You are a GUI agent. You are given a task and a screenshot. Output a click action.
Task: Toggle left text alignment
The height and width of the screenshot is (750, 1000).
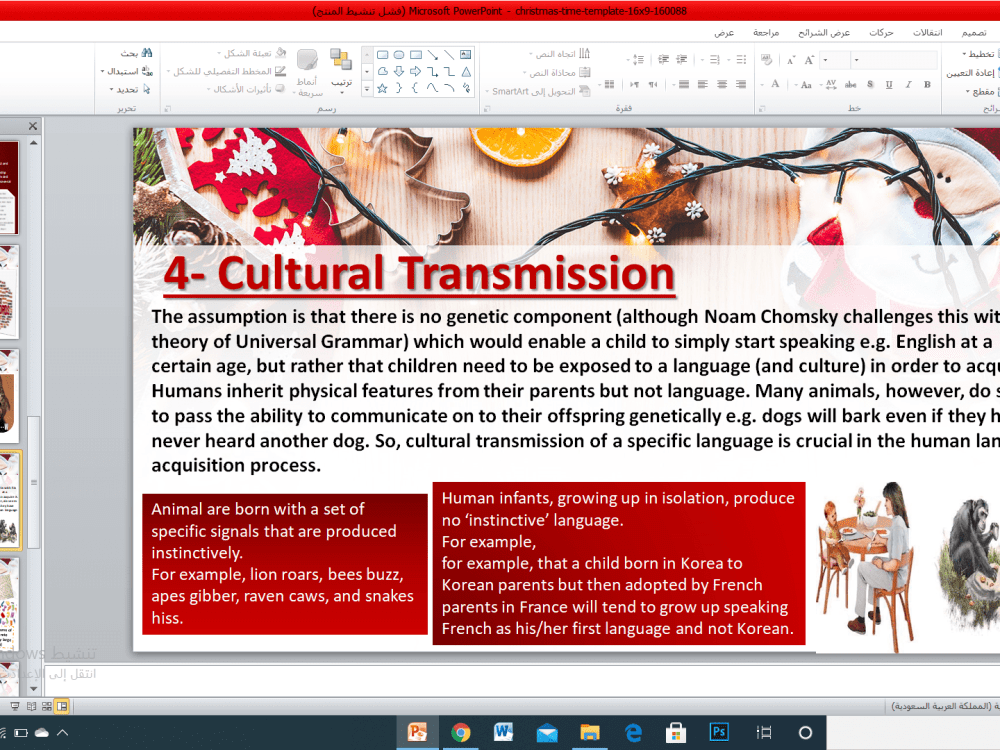point(703,84)
